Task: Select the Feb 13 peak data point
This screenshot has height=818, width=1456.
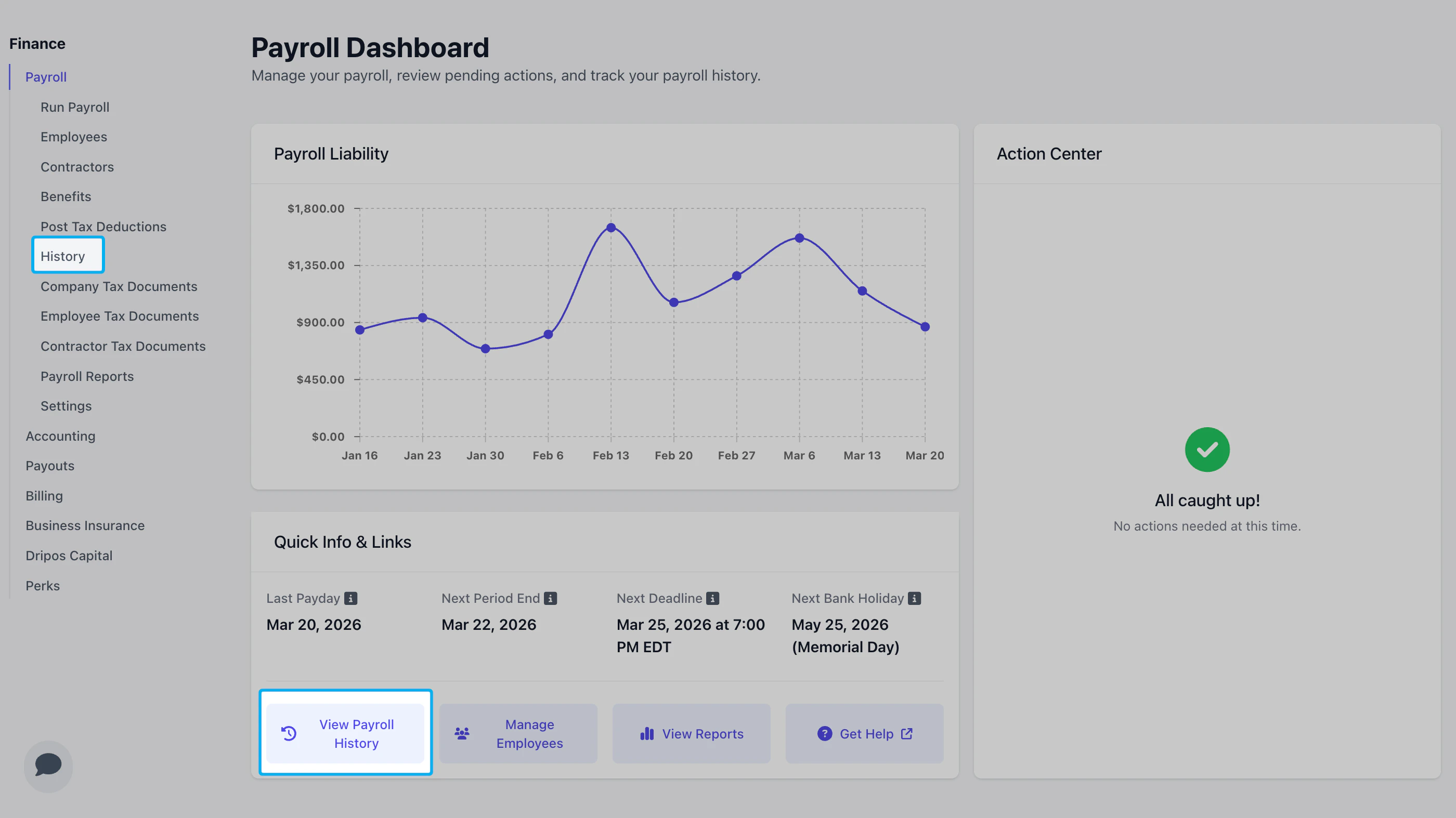Action: pos(611,228)
